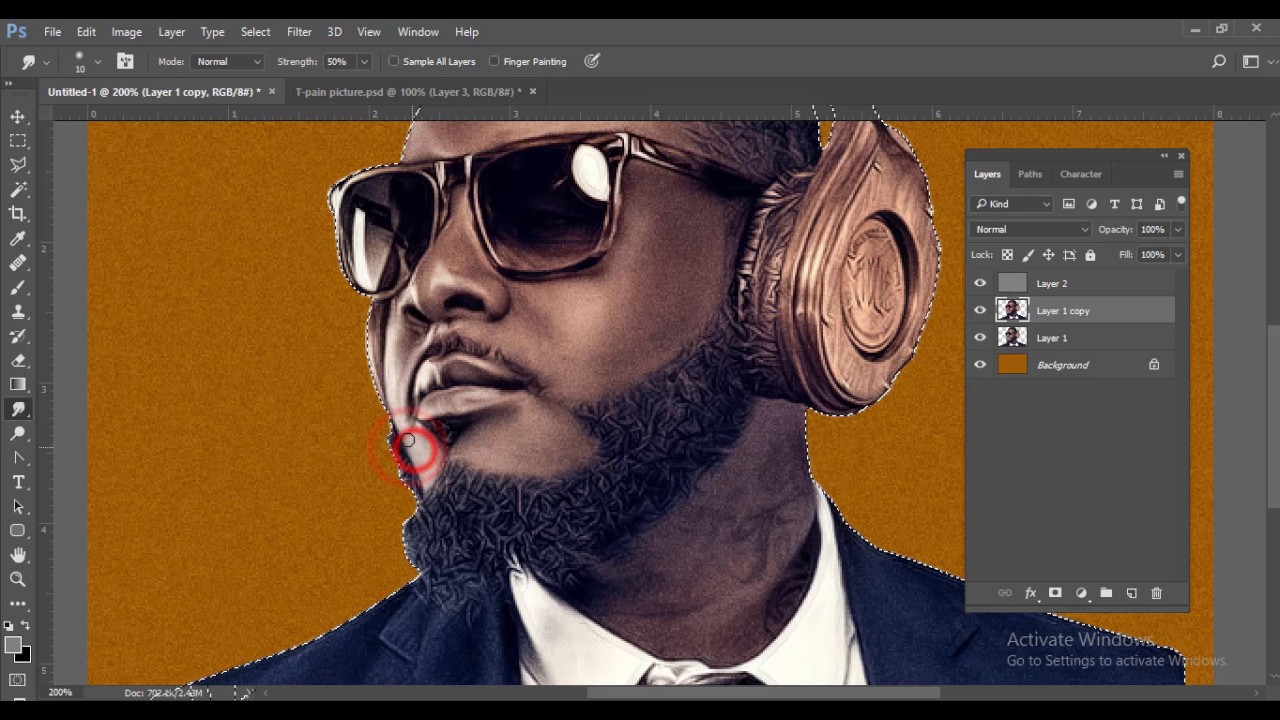Switch to T-pain picture.psd document tab
The height and width of the screenshot is (720, 1280).
(408, 92)
